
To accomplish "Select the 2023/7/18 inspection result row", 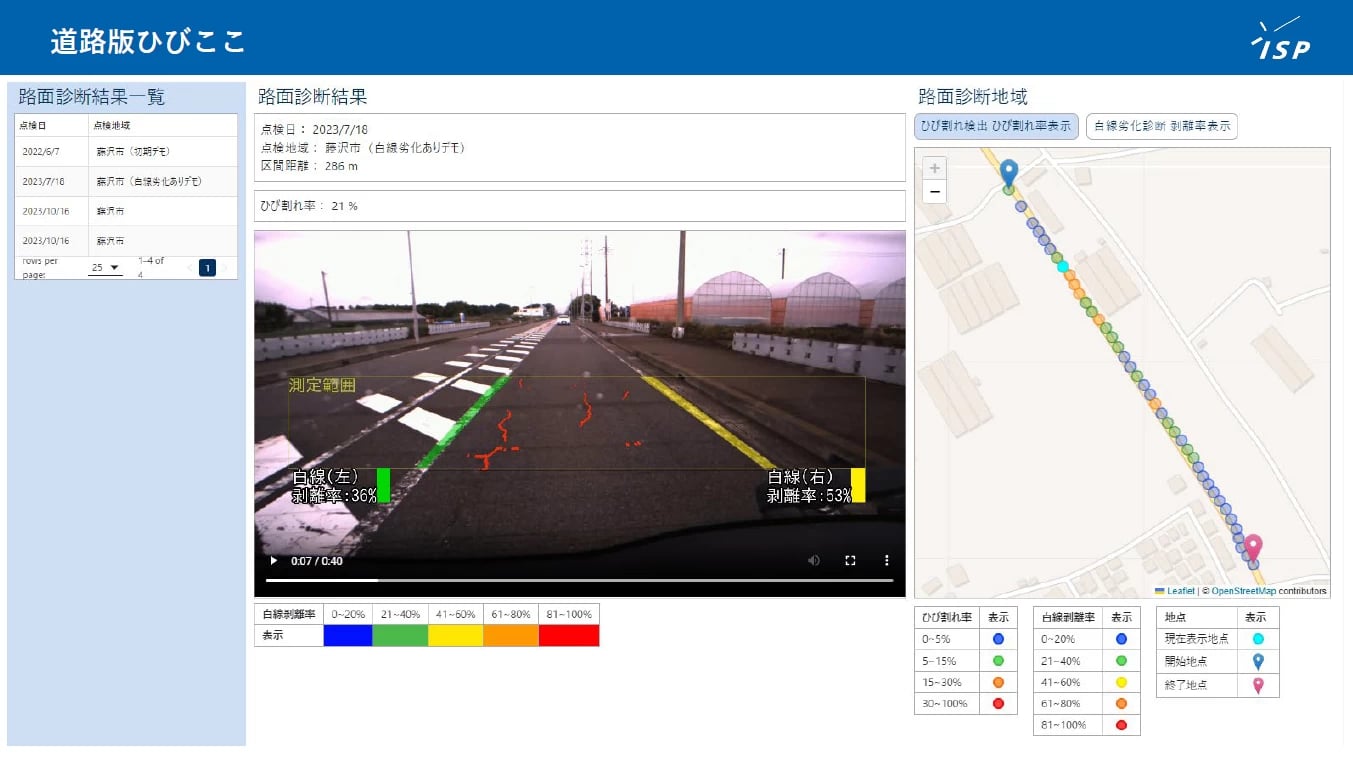I will coord(125,182).
